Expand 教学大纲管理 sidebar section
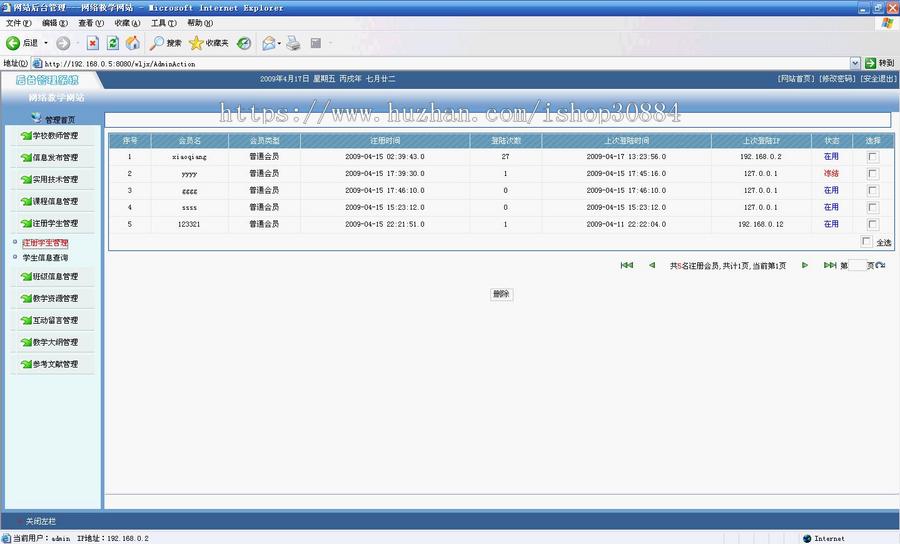The image size is (900, 544). point(50,342)
